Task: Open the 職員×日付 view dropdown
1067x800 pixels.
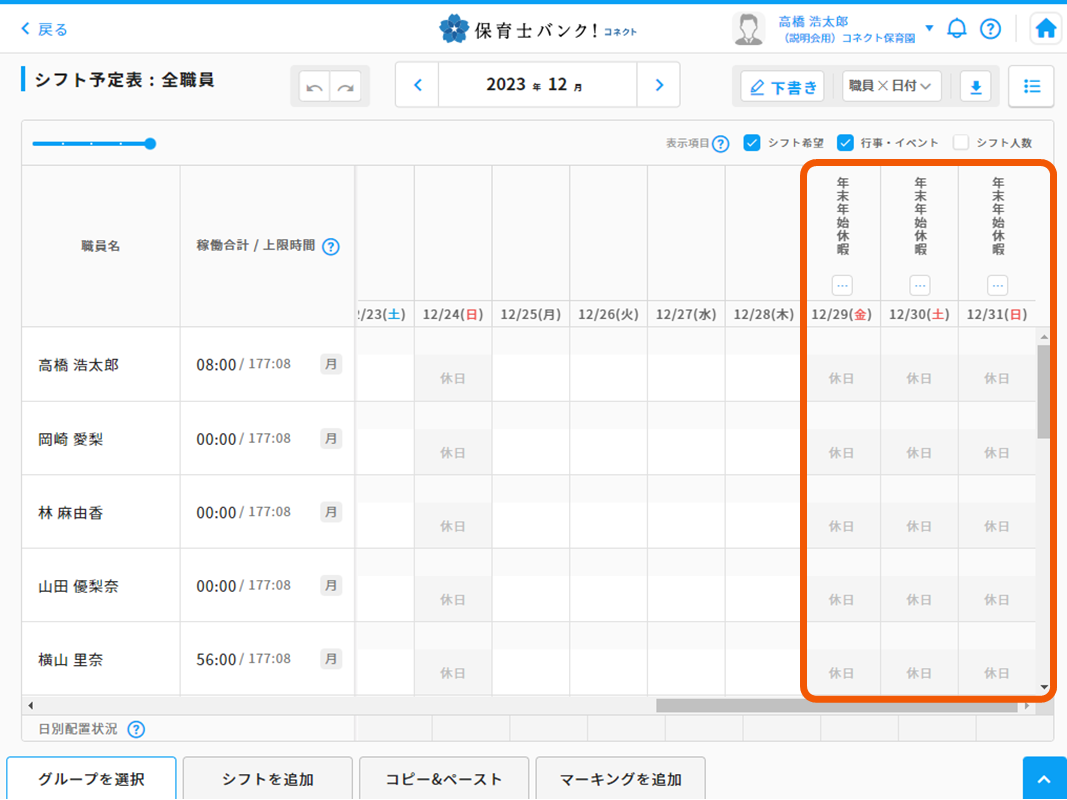Action: [x=891, y=87]
